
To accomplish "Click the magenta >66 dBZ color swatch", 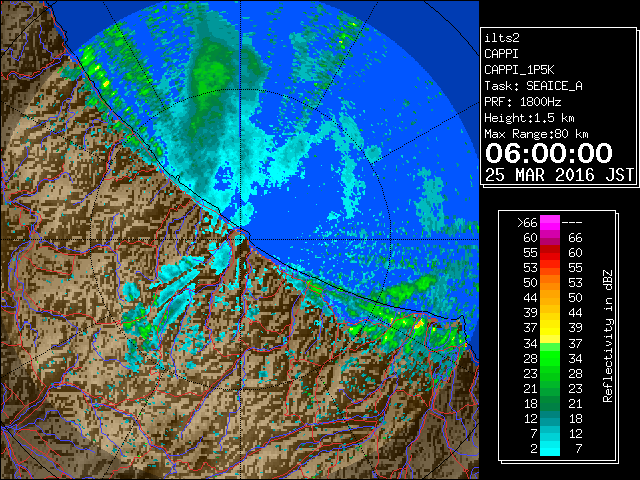I will (550, 223).
